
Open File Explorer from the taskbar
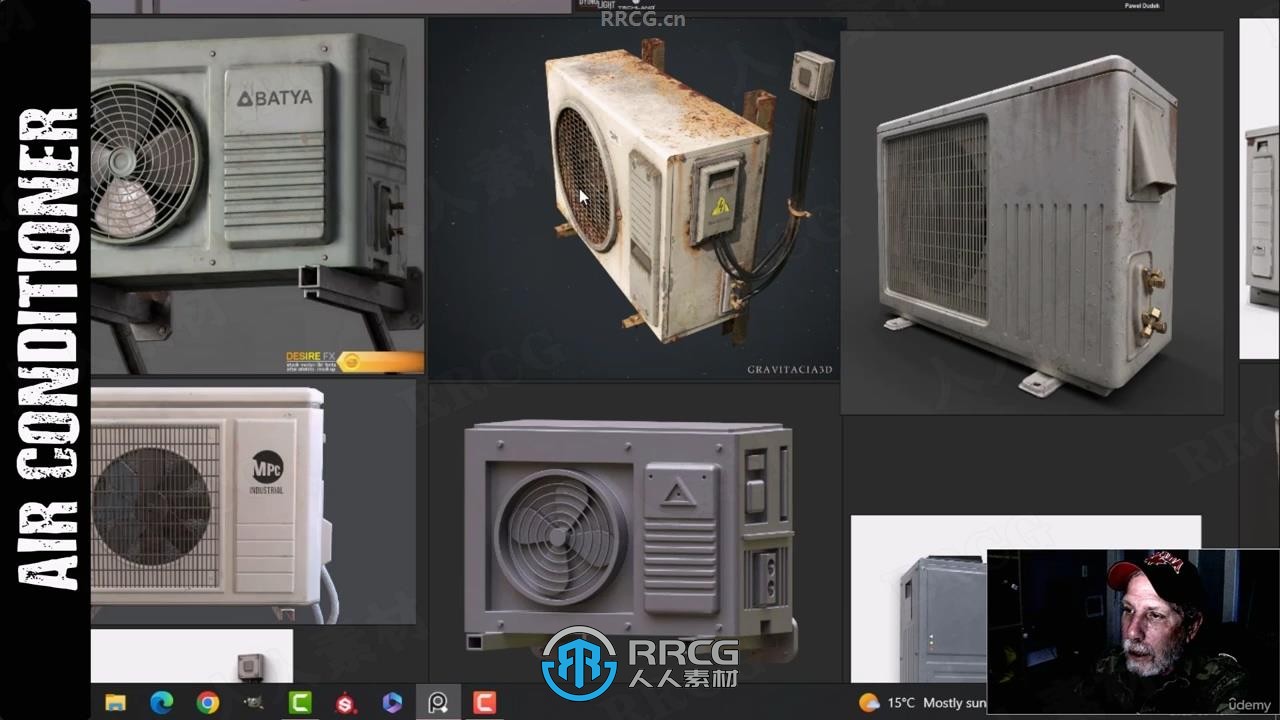click(115, 703)
